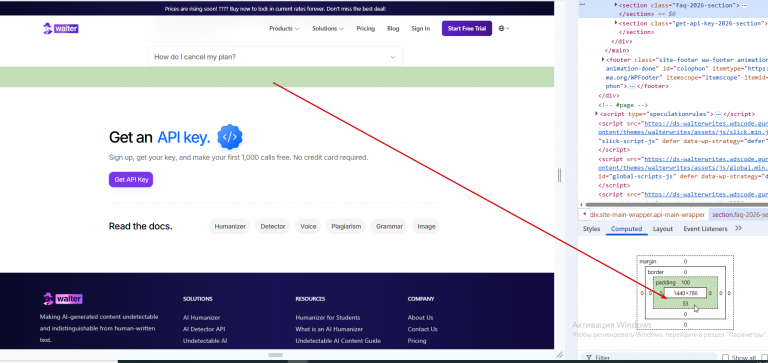Click the API code badge icon
The image size is (768, 363).
coord(230,137)
